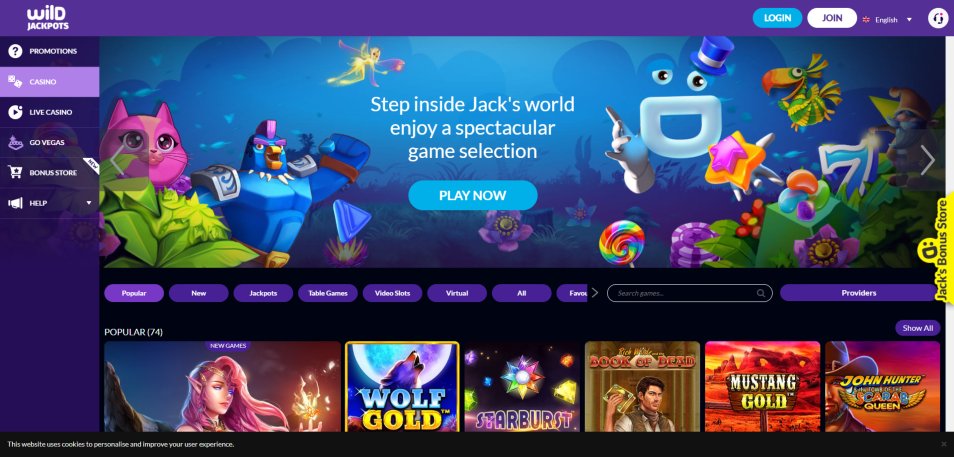This screenshot has height=457, width=954.
Task: Click the Go Vegas icon
Action: [15, 142]
